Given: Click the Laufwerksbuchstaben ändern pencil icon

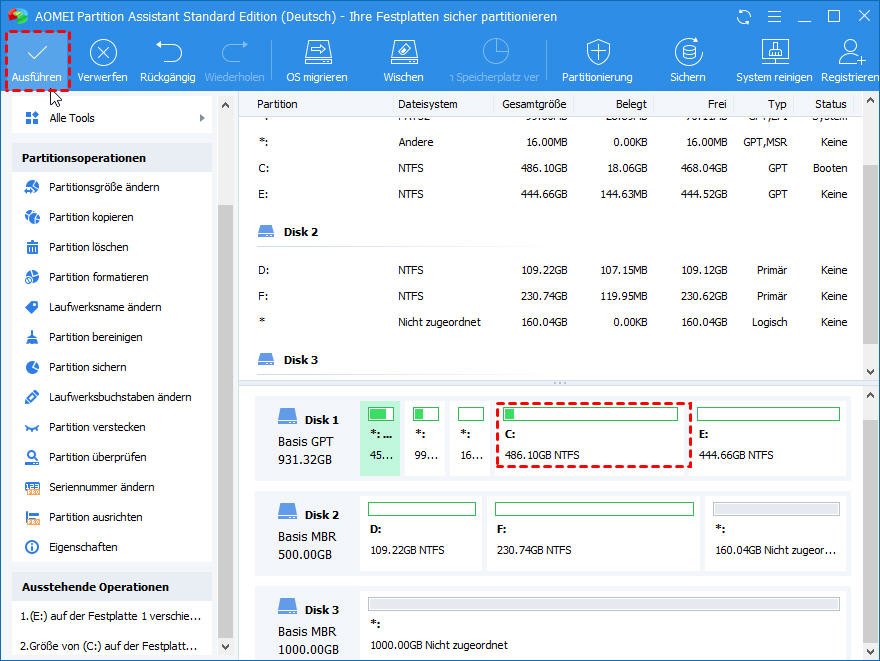Looking at the screenshot, I should (x=33, y=397).
